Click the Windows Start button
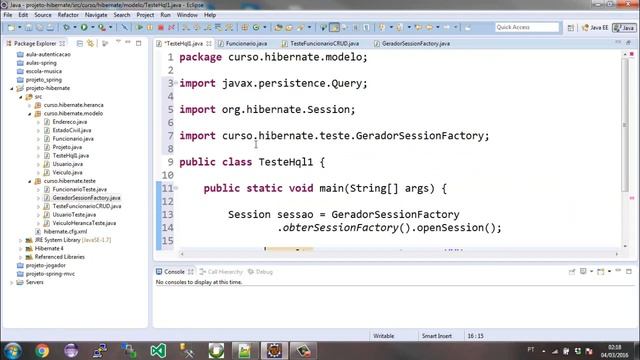The image size is (640, 360). coord(13,351)
